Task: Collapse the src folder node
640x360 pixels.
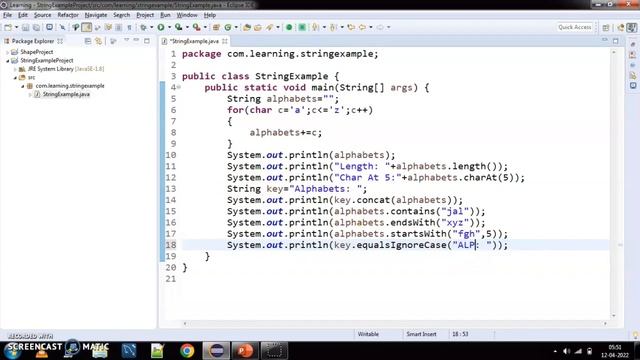Action: pyautogui.click(x=15, y=78)
